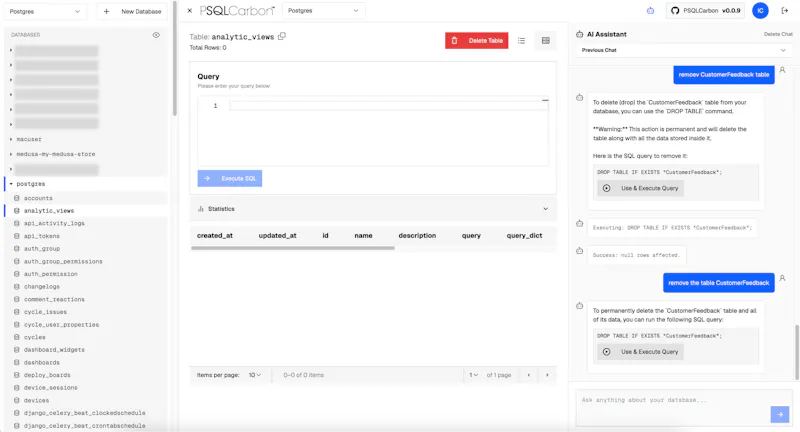Send the AI chat message with the arrow button
The image size is (800, 432).
click(780, 414)
